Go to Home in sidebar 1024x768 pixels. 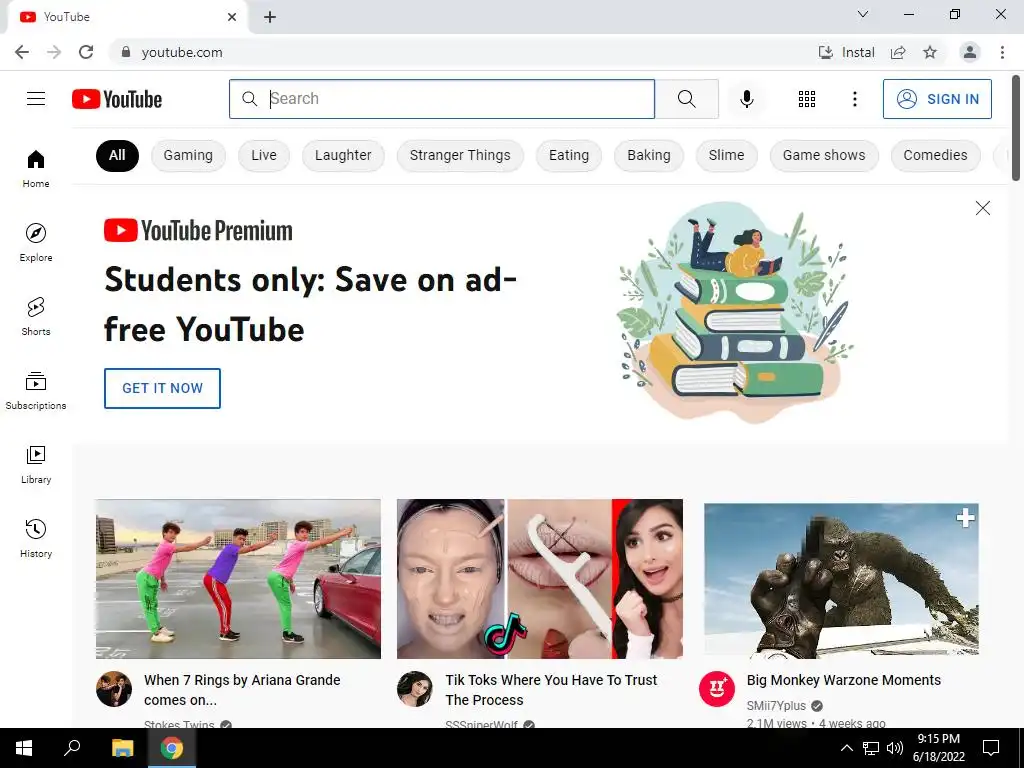(x=36, y=168)
